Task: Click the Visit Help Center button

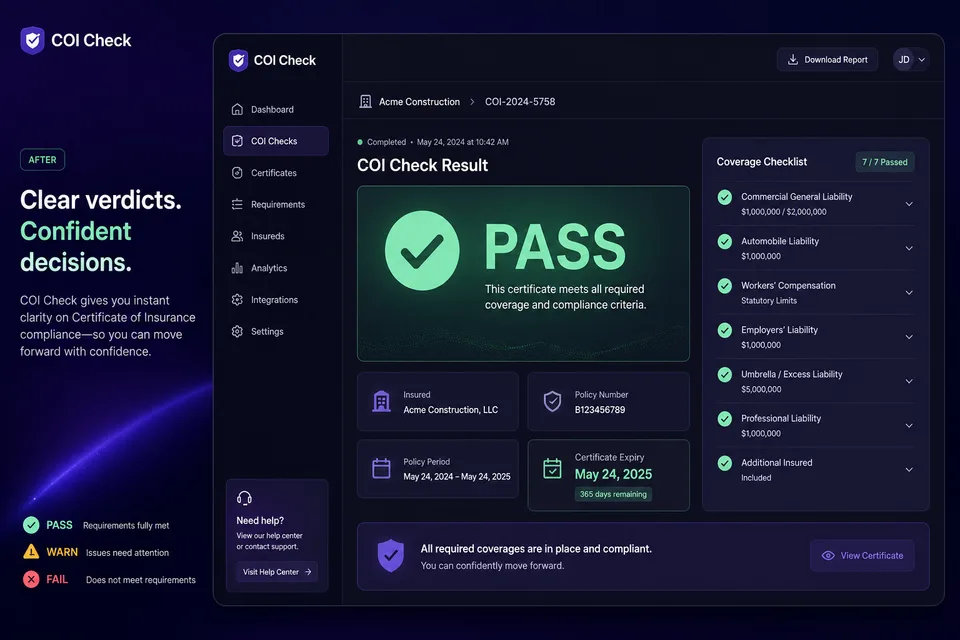Action: click(277, 571)
